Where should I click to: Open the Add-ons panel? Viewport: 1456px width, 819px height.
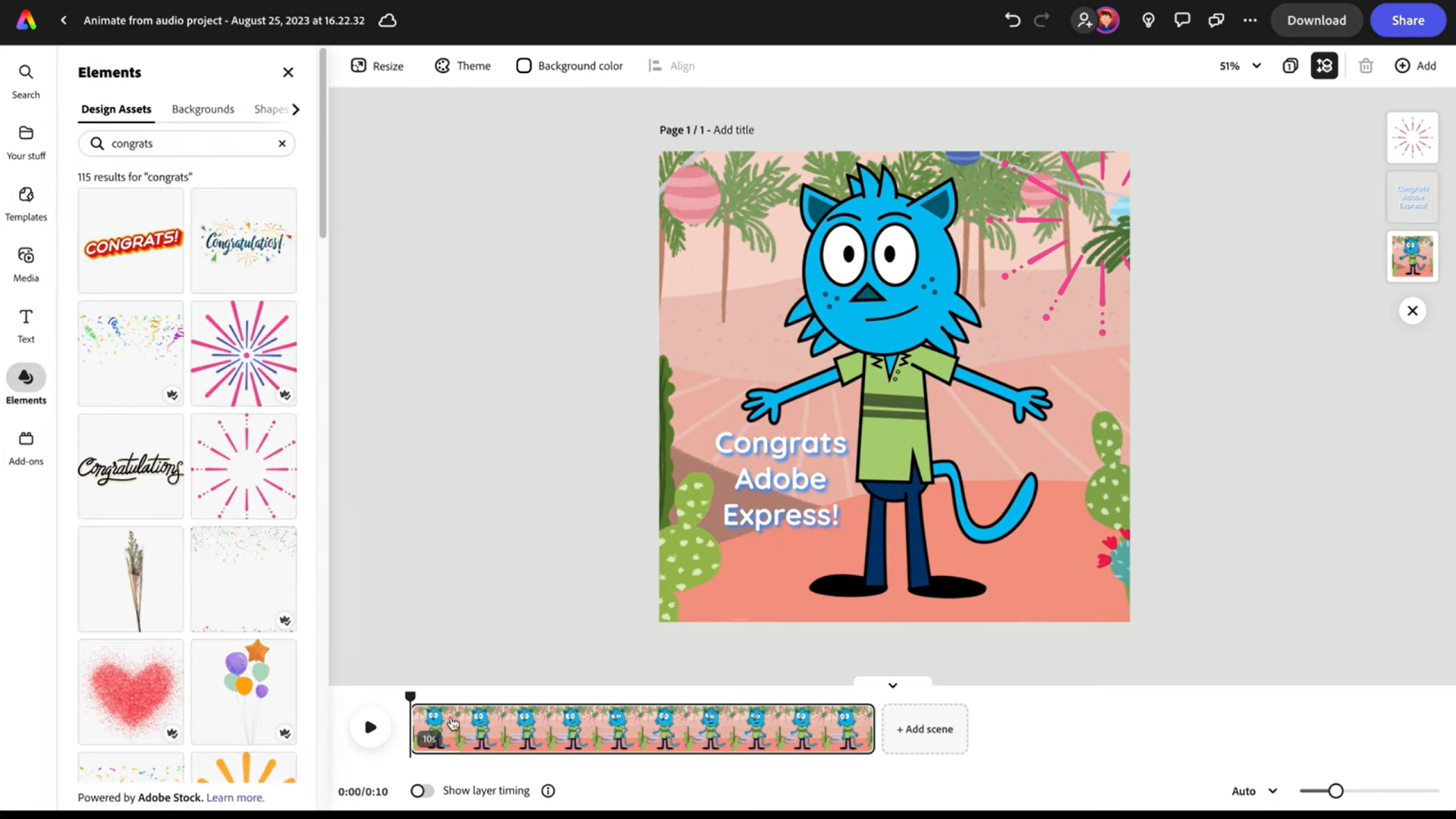(26, 446)
